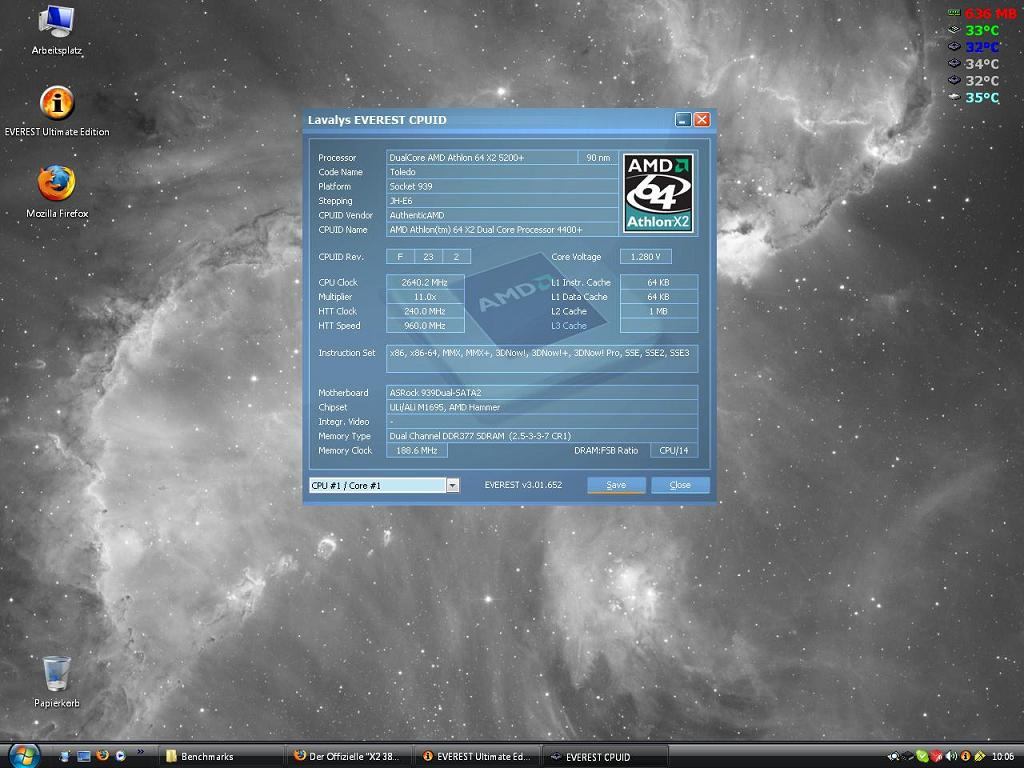
Task: Click CPUID Name Processor 4400+ field
Action: pos(502,229)
